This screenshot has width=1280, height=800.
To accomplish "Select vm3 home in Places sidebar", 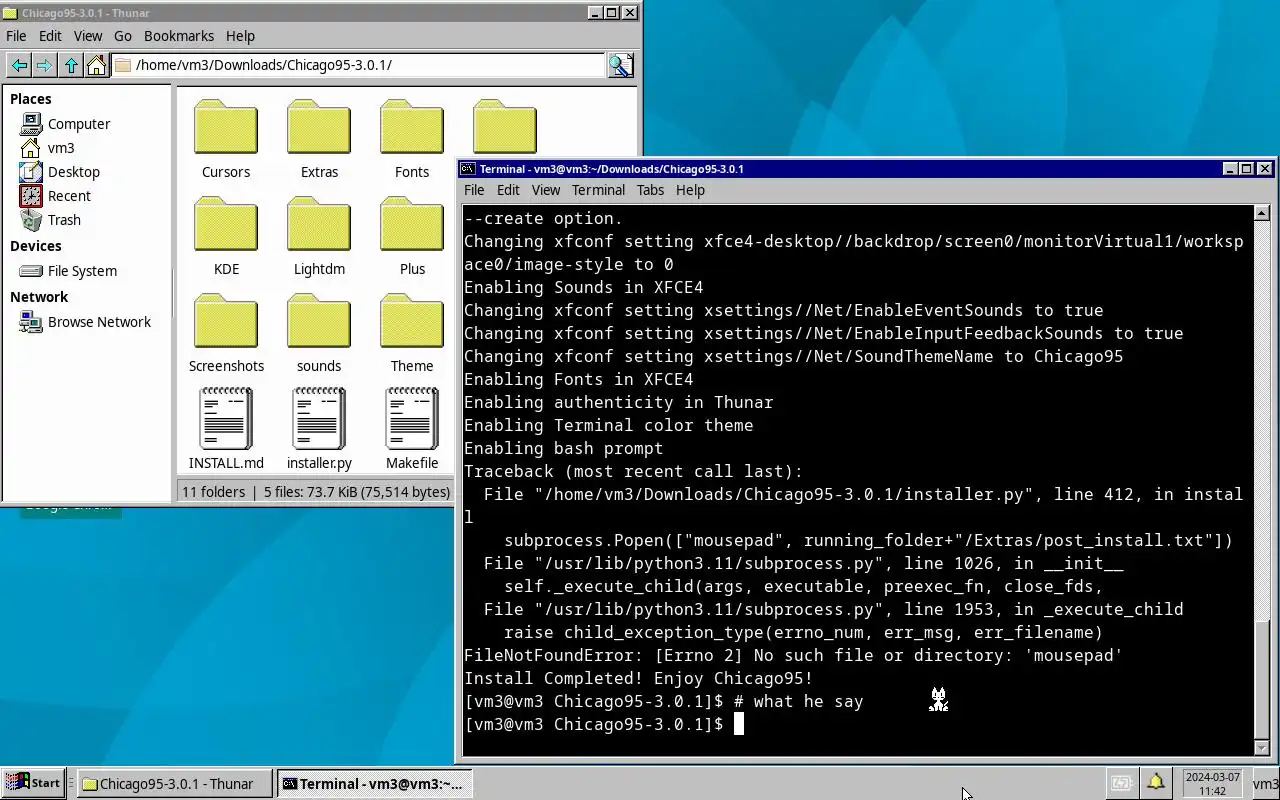I will tap(47, 148).
